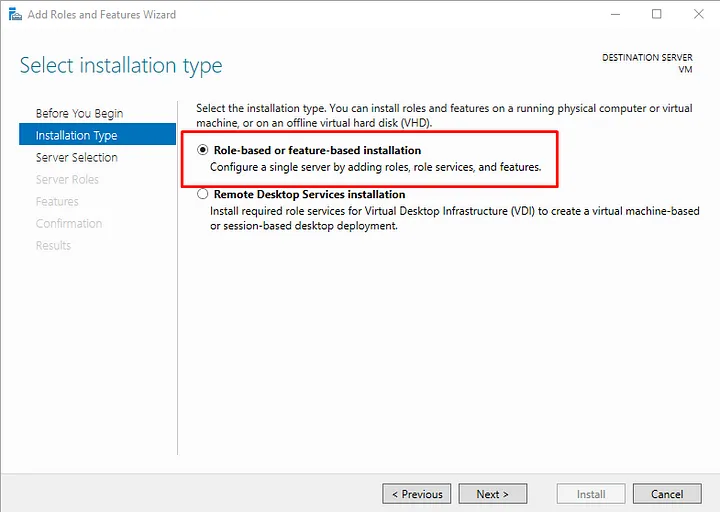Image resolution: width=720 pixels, height=512 pixels.
Task: Click the 'Configure a single server' description text
Action: coord(375,167)
